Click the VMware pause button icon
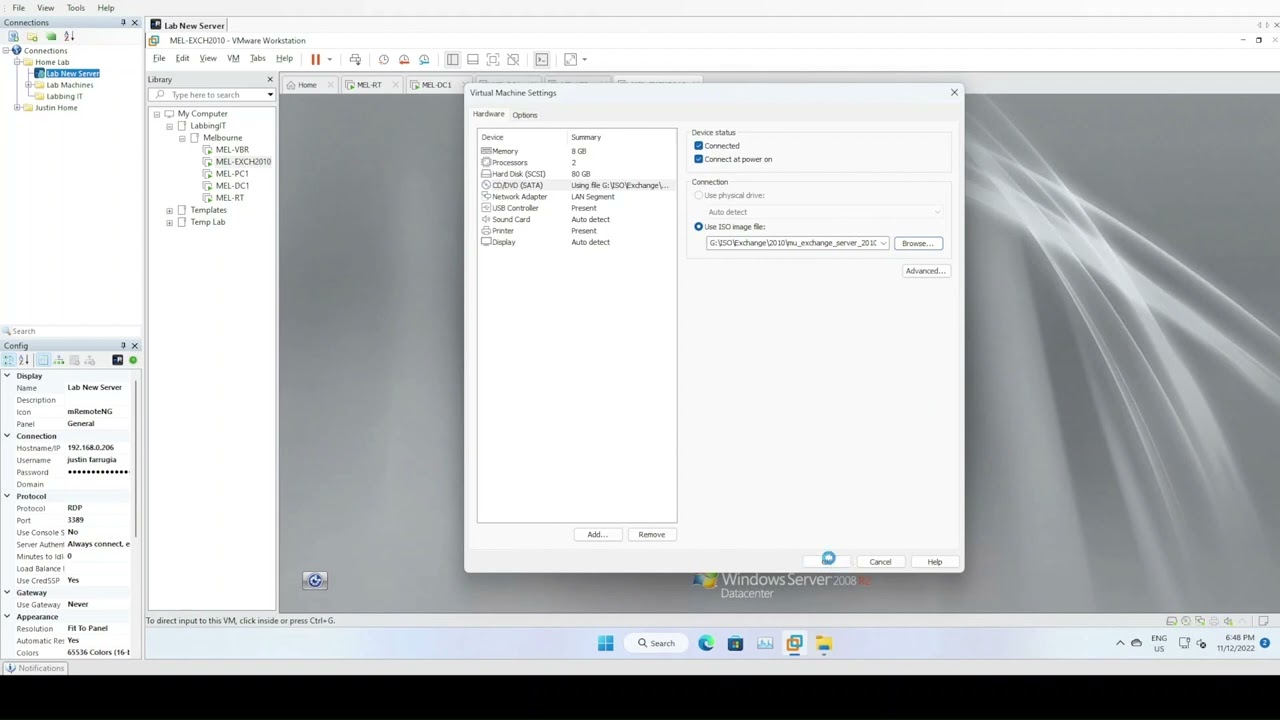 (x=315, y=59)
